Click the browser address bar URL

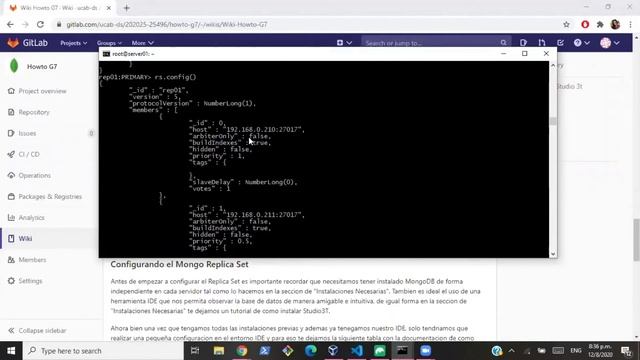[167, 24]
